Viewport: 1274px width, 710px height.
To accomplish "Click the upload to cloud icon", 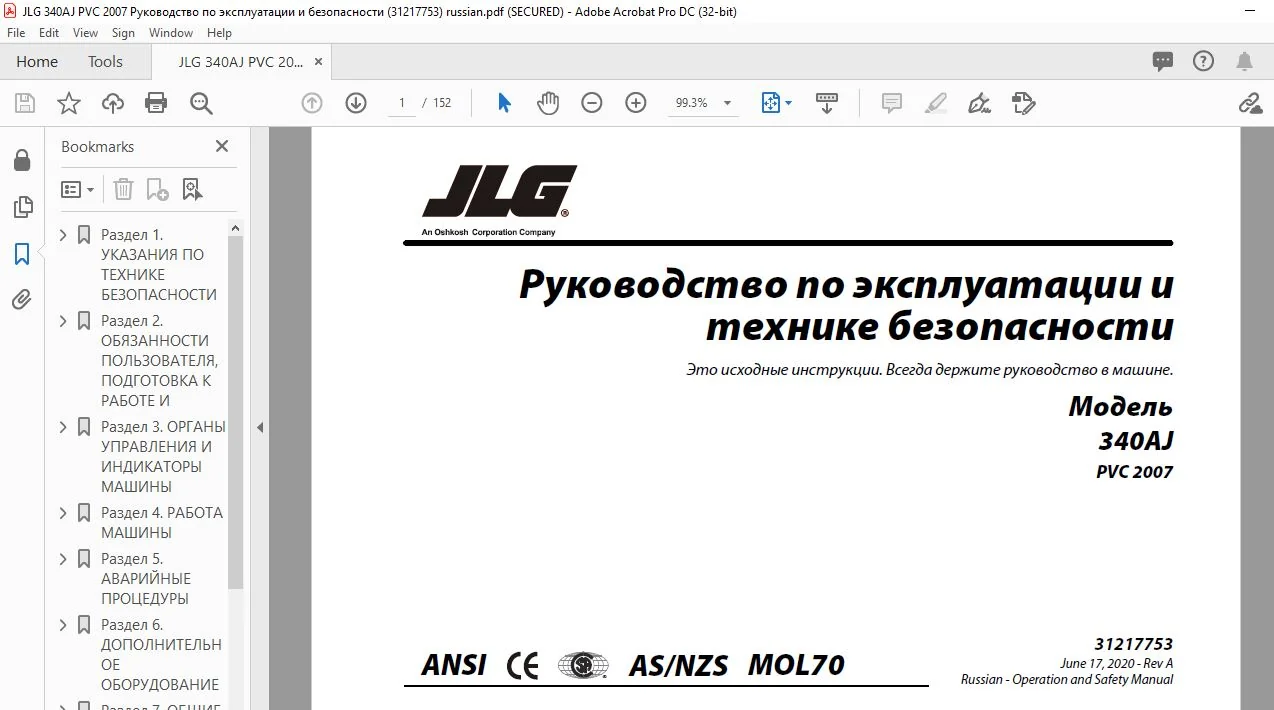I will coord(113,103).
